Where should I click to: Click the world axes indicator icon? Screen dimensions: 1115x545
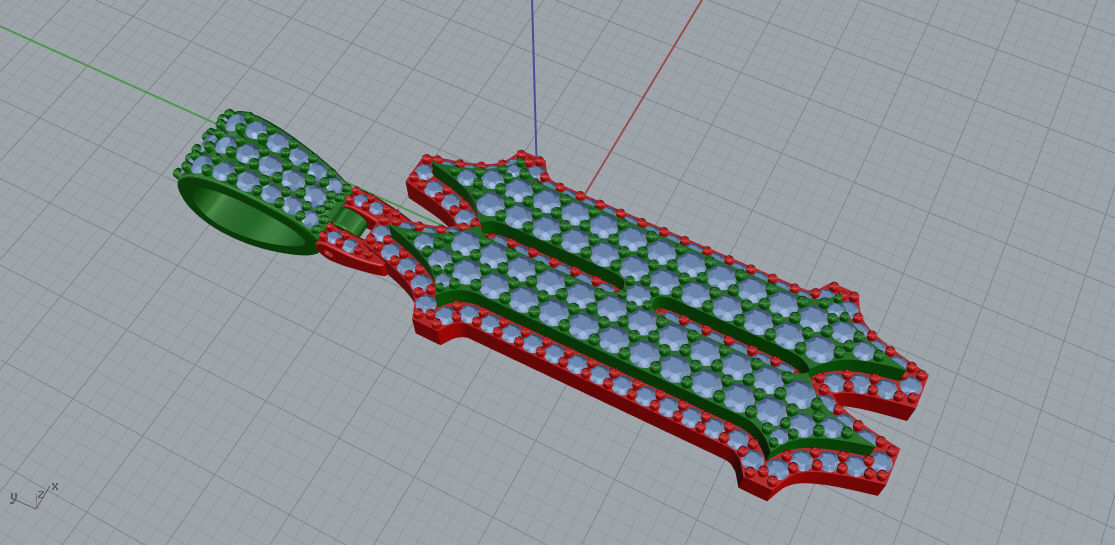tap(33, 495)
